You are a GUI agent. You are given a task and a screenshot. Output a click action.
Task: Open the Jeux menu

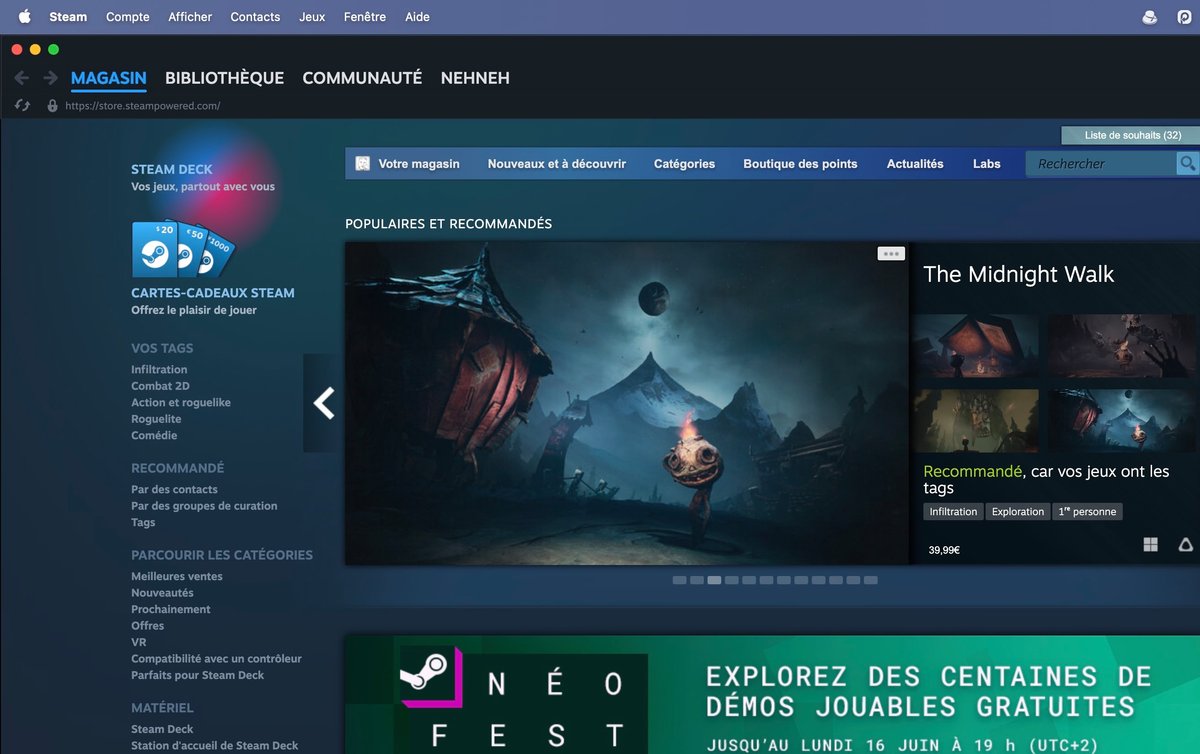pos(312,17)
